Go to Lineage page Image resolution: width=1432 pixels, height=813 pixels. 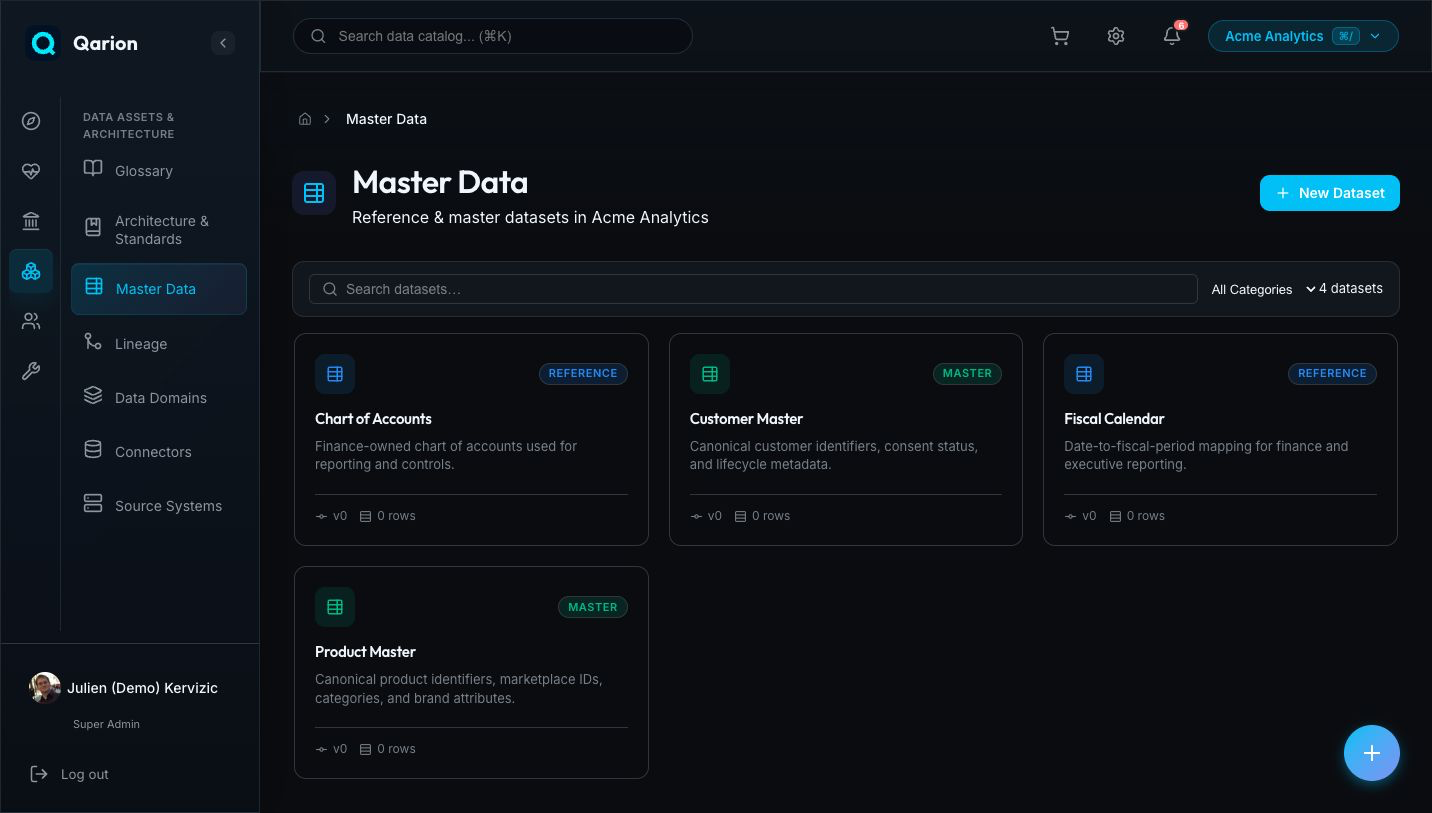(x=159, y=344)
